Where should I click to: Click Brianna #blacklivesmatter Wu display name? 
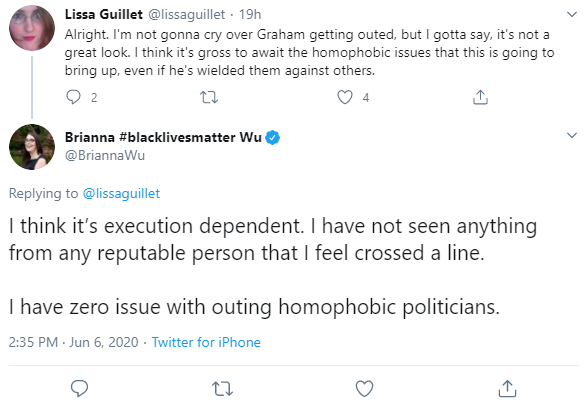point(163,137)
